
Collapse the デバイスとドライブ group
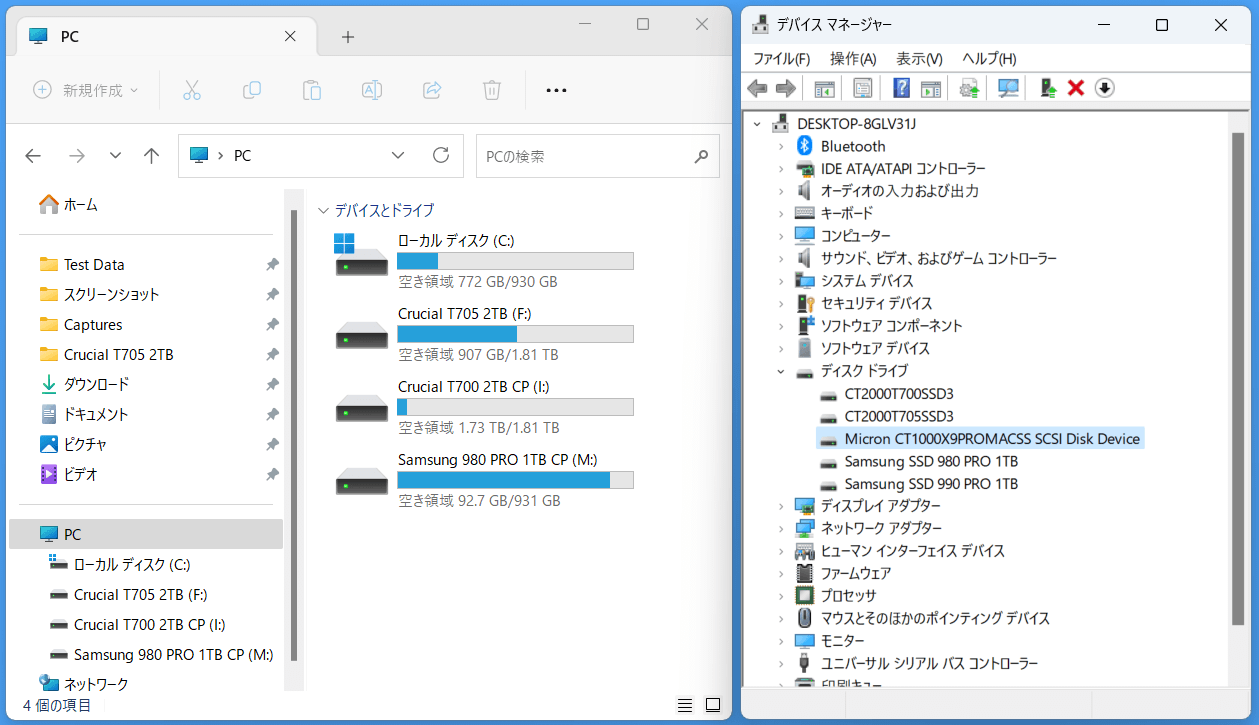pyautogui.click(x=323, y=211)
